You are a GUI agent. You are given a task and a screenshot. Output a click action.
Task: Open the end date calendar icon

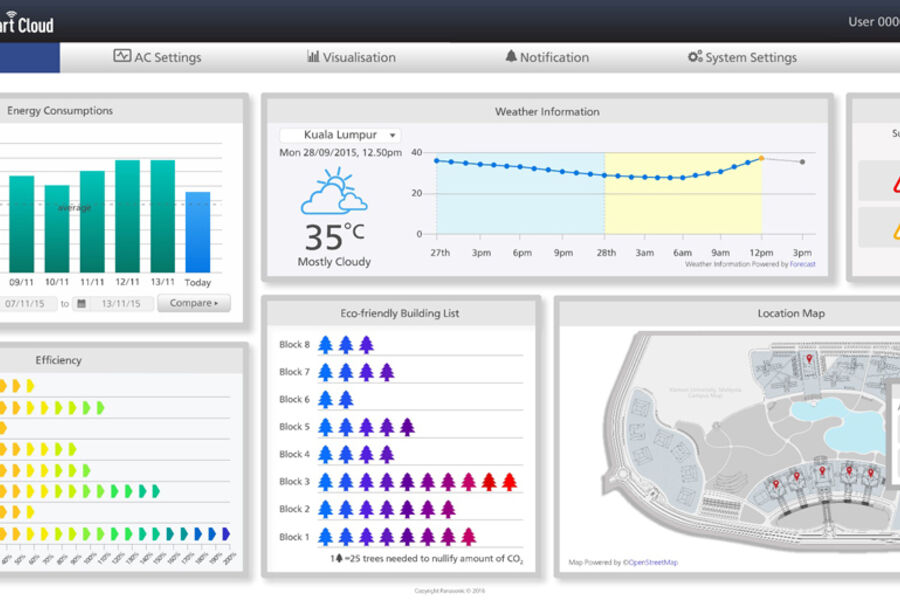(x=81, y=303)
